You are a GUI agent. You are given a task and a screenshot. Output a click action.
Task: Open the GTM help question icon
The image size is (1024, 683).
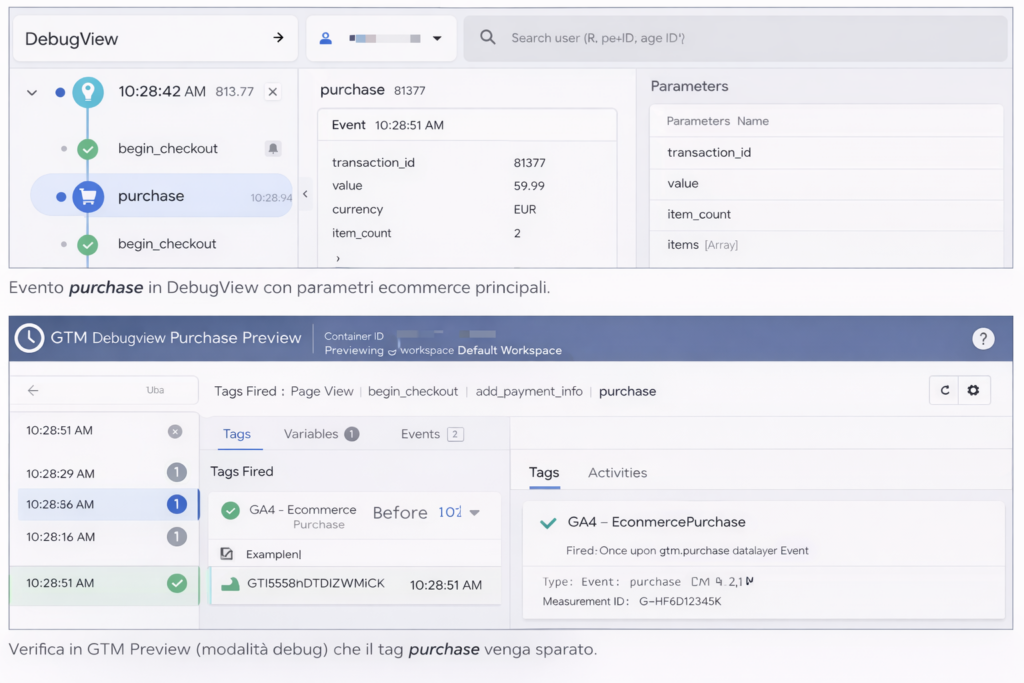point(983,338)
